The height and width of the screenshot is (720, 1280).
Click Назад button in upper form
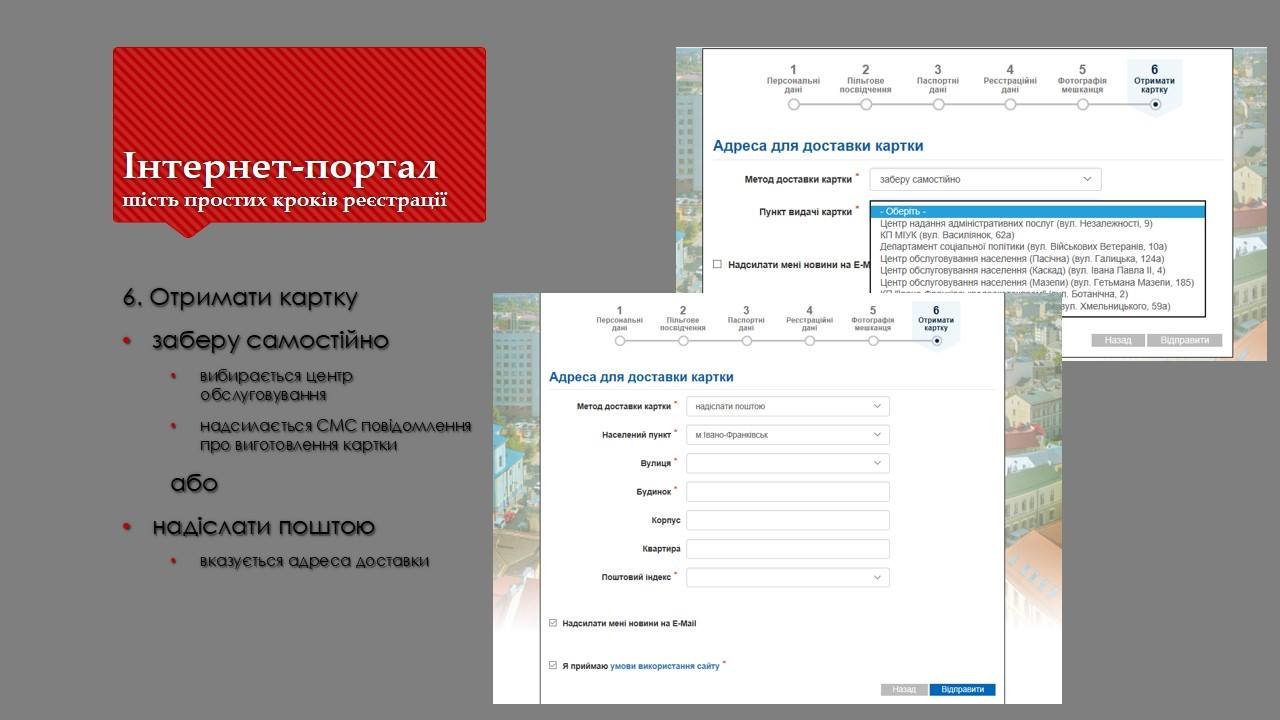(1118, 340)
